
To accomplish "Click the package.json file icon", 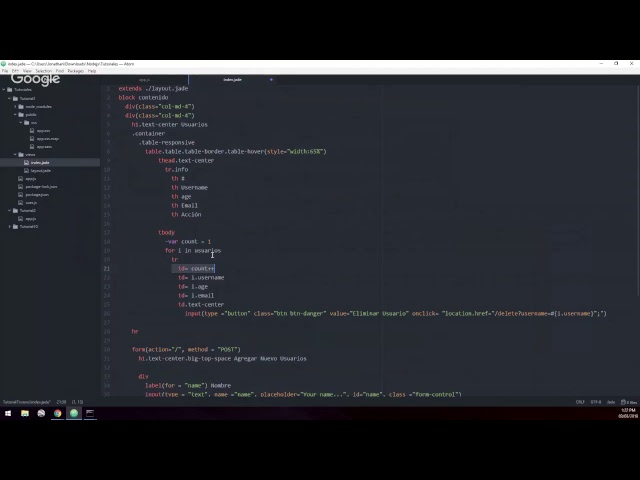I will pos(21,195).
